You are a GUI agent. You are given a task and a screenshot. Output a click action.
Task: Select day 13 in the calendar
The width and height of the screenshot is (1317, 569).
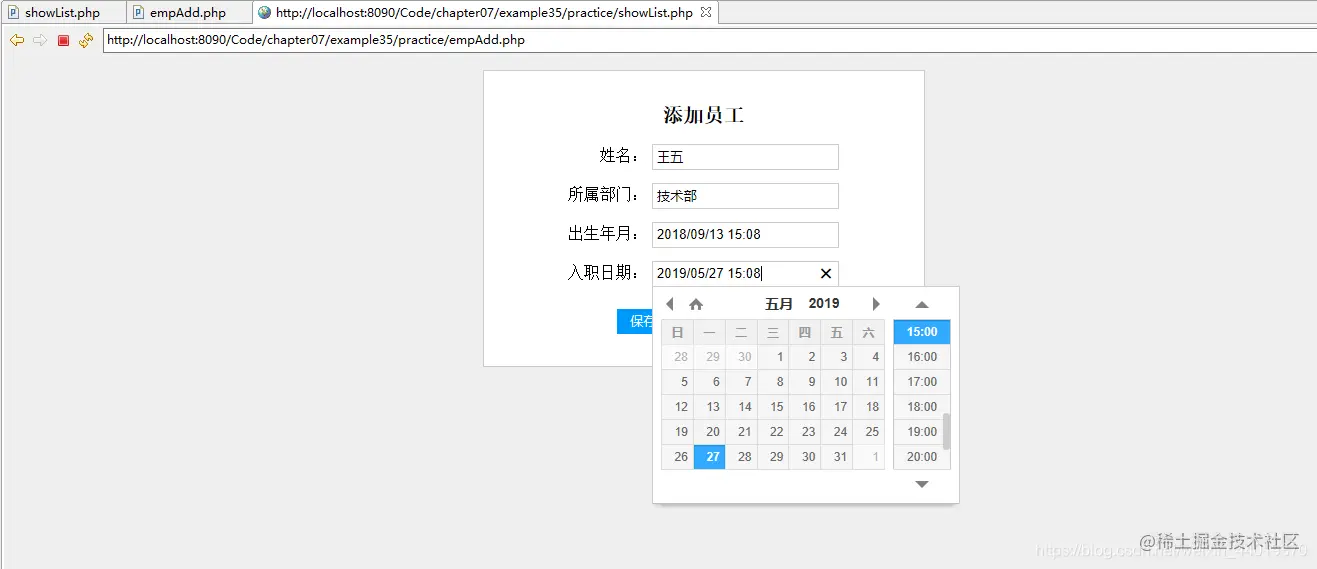tap(710, 407)
